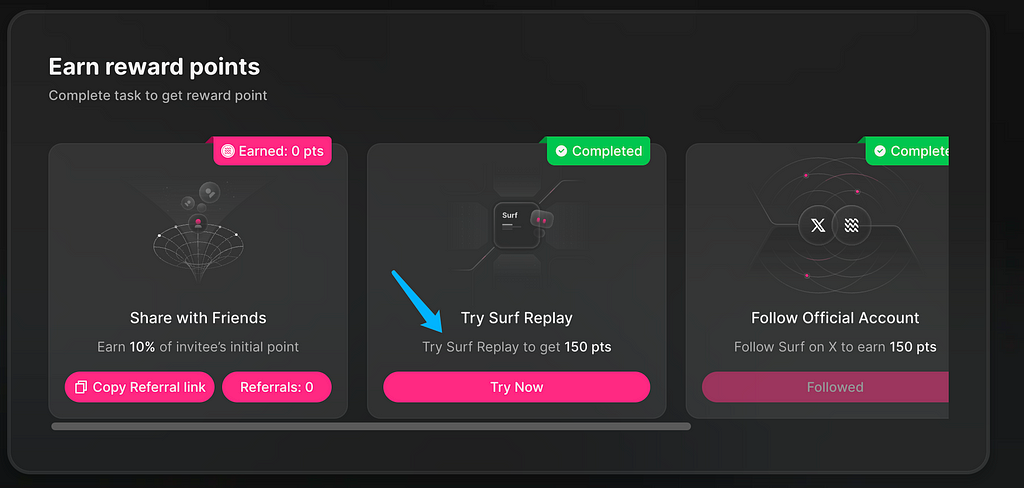Select the Follow Official Account heading

[835, 318]
